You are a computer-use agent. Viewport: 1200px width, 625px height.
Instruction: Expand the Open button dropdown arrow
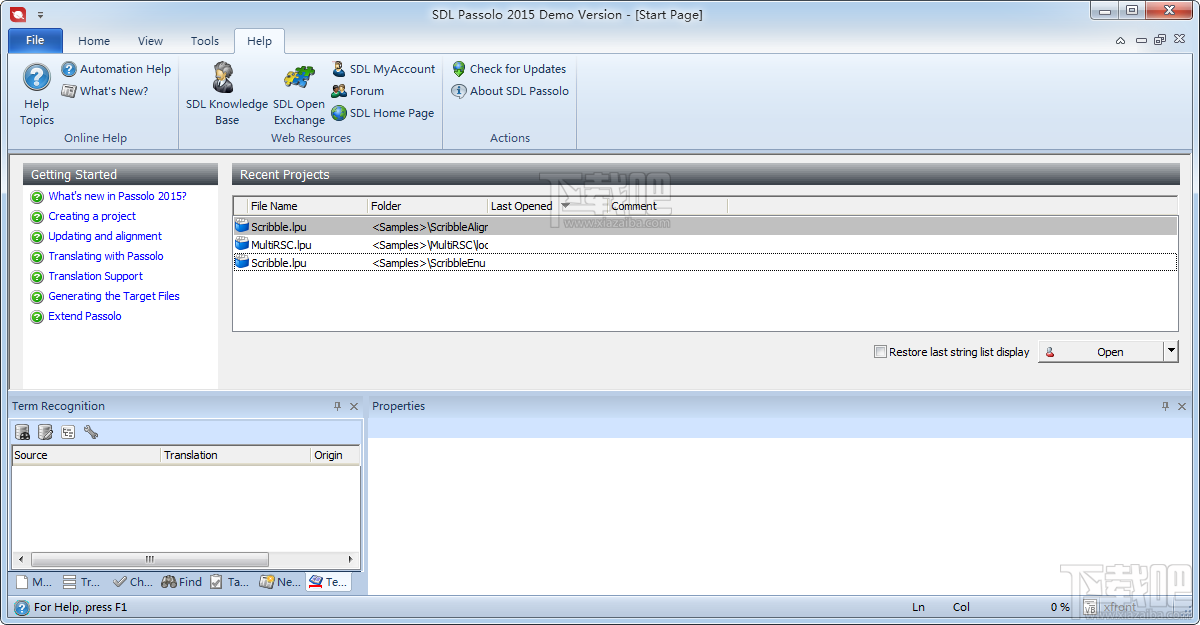tap(1171, 351)
